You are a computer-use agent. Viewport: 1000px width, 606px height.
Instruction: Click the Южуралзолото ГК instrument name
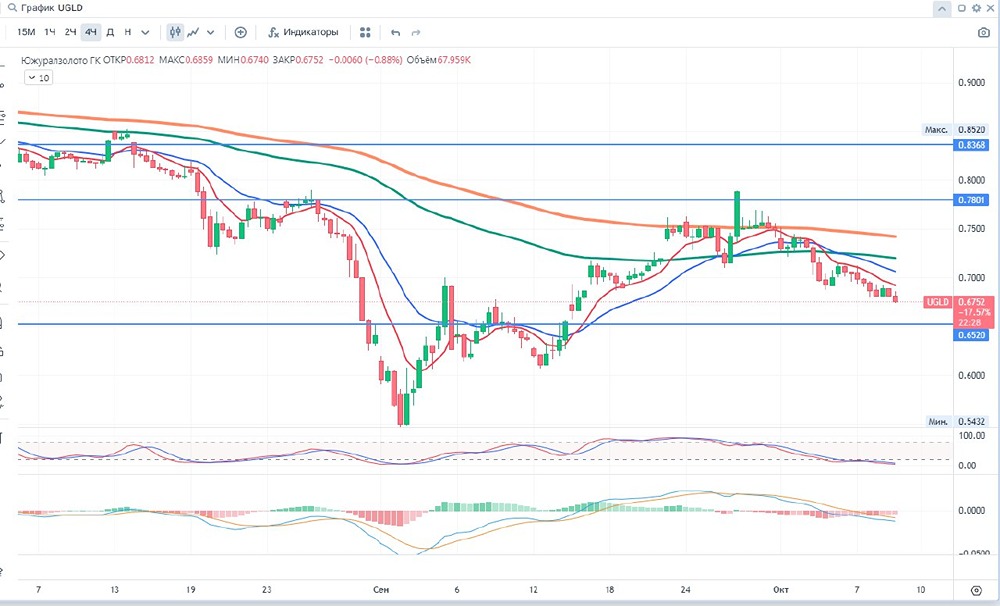click(x=61, y=60)
